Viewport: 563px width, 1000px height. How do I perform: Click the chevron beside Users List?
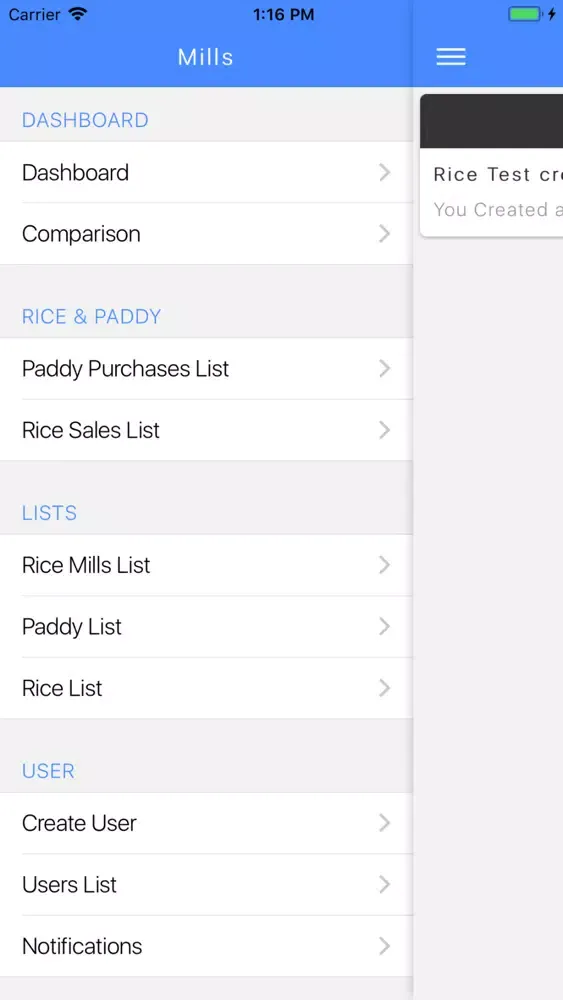(384, 884)
